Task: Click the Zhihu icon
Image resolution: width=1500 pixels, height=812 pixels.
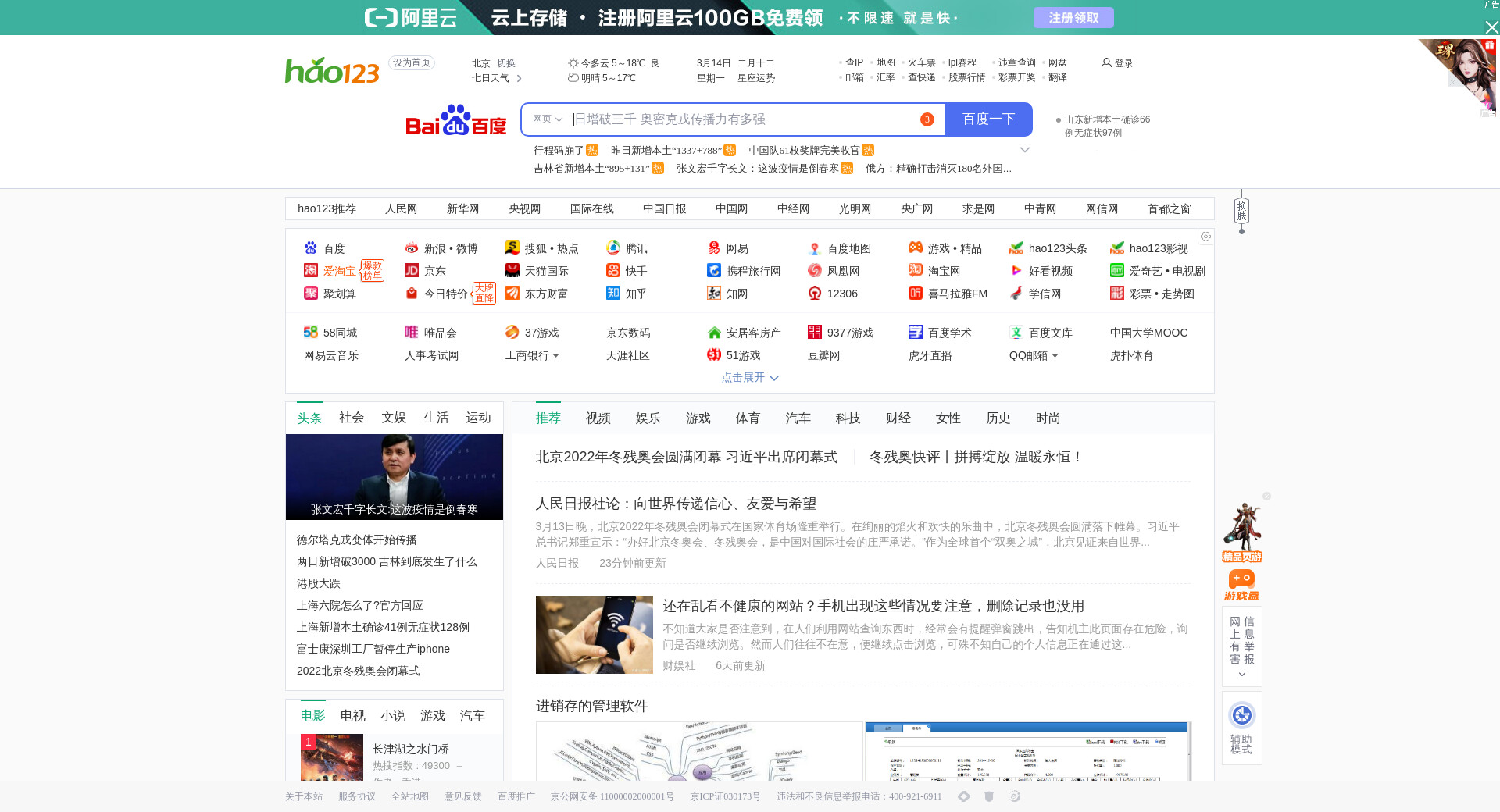Action: pyautogui.click(x=613, y=294)
